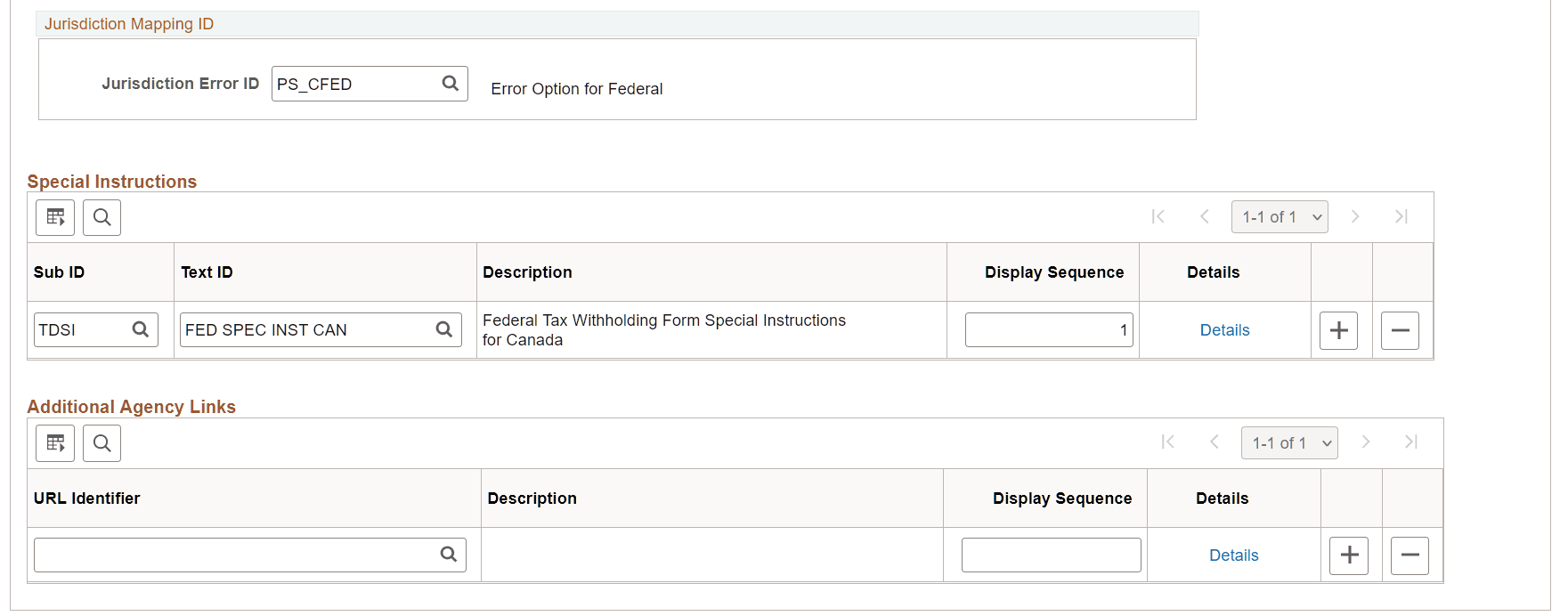Image resolution: width=1568 pixels, height=616 pixels.
Task: Click the Special Instructions find search icon
Action: (x=102, y=217)
